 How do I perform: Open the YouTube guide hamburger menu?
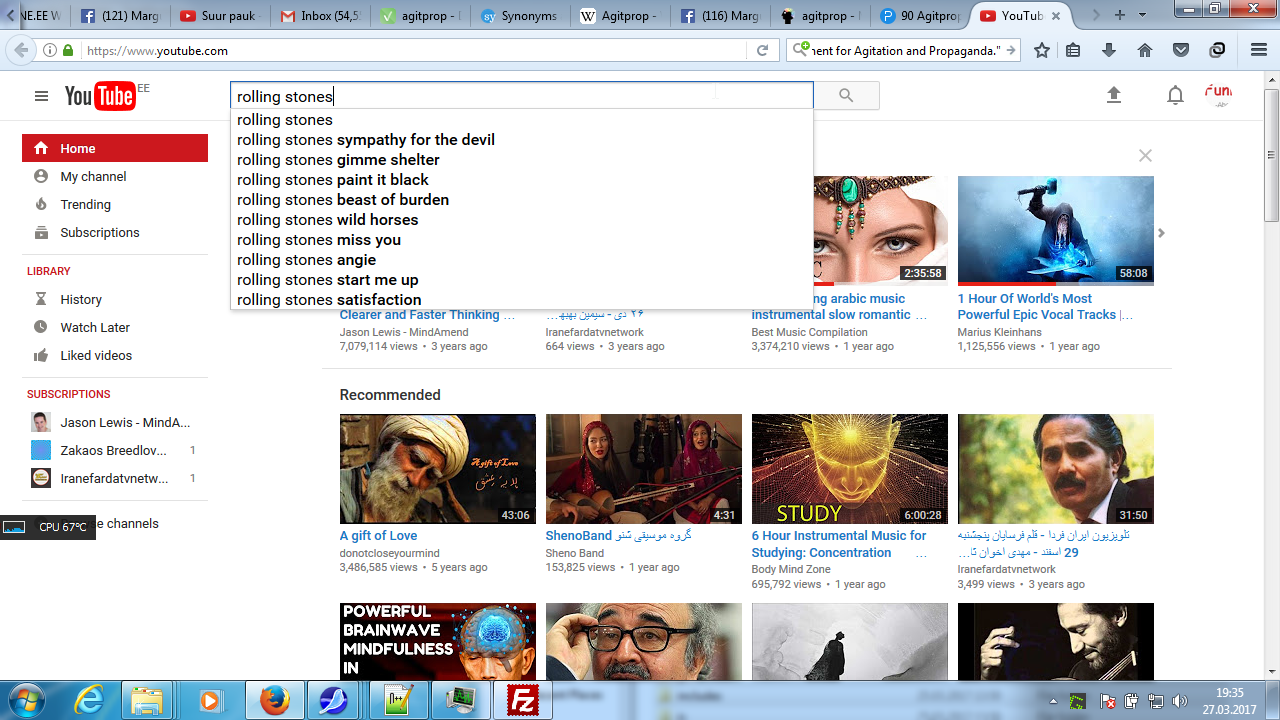(x=41, y=96)
